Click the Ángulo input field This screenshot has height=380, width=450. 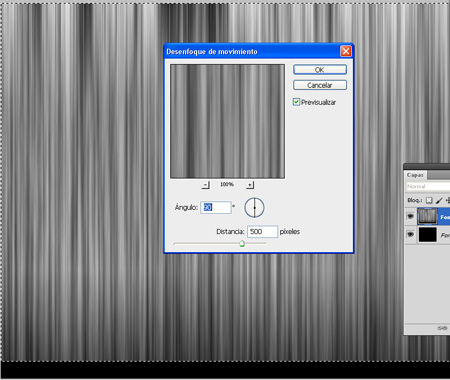coord(215,207)
